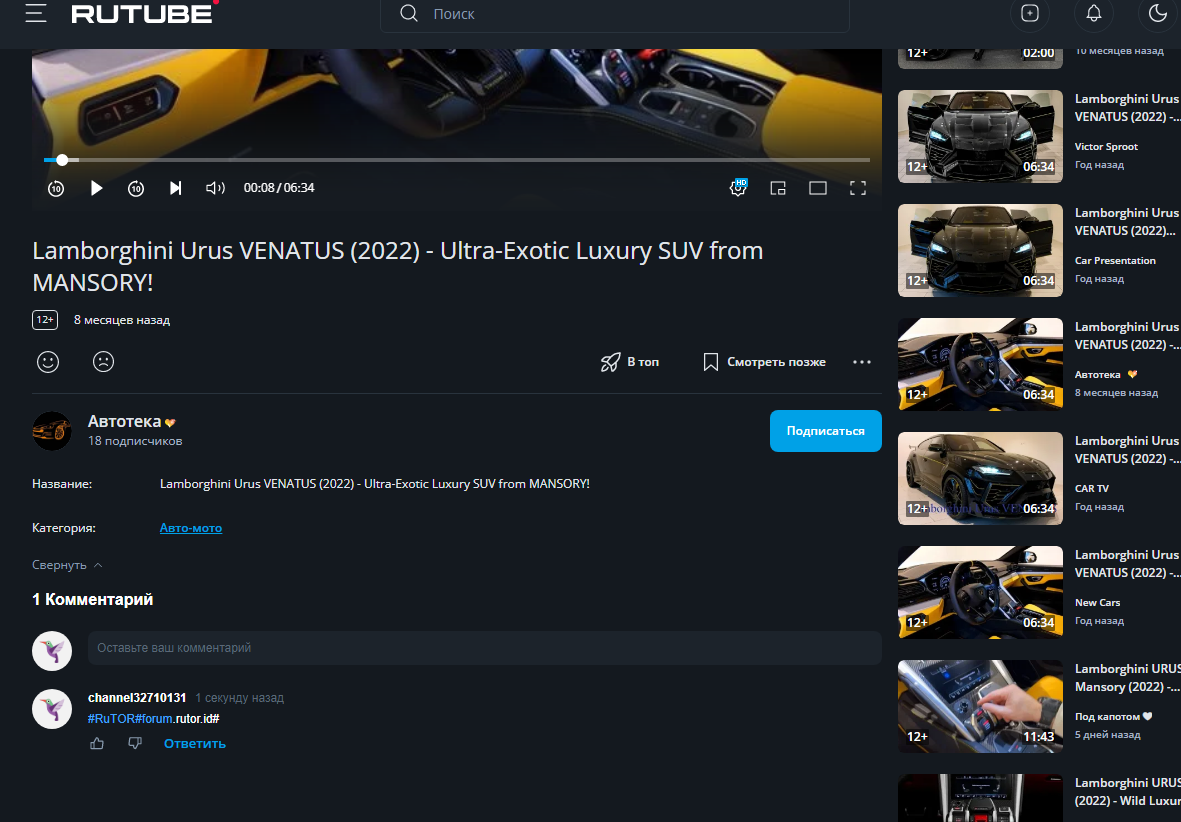
Task: Open the Под капотом video thumbnail
Action: pyautogui.click(x=980, y=707)
